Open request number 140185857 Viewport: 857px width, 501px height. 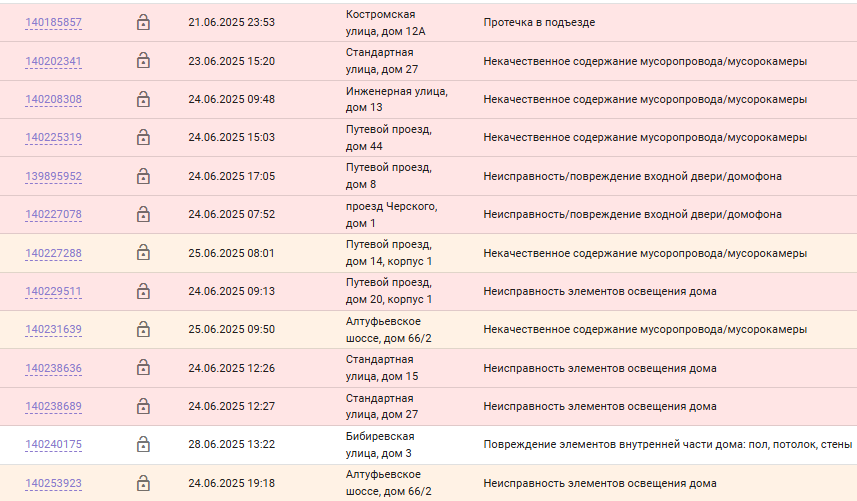[54, 22]
